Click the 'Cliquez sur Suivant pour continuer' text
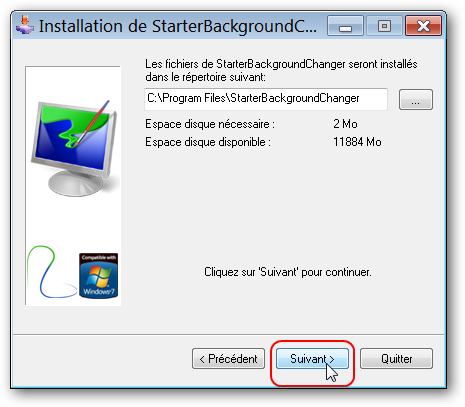 click(x=287, y=272)
